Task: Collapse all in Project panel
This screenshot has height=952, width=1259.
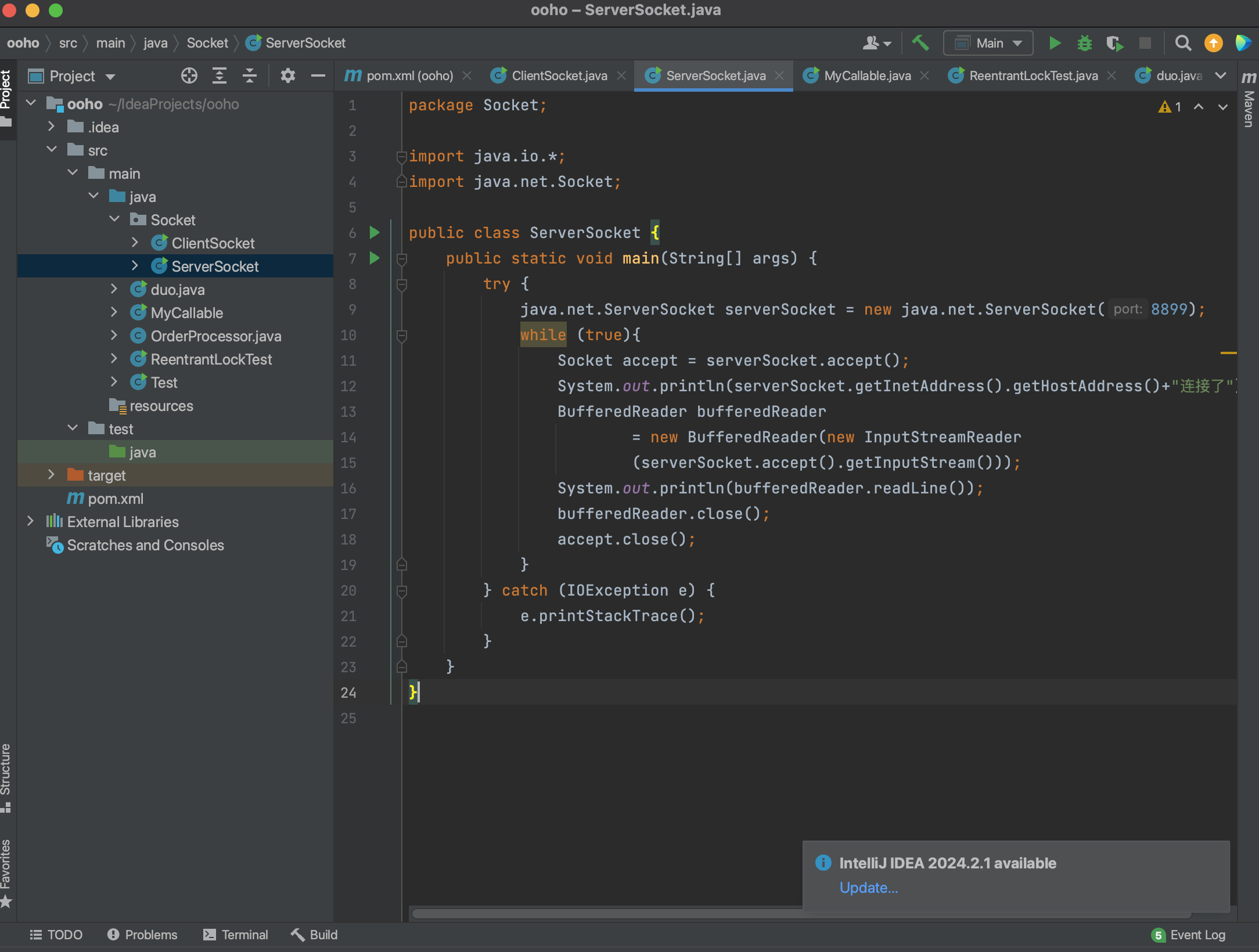Action: pos(249,75)
